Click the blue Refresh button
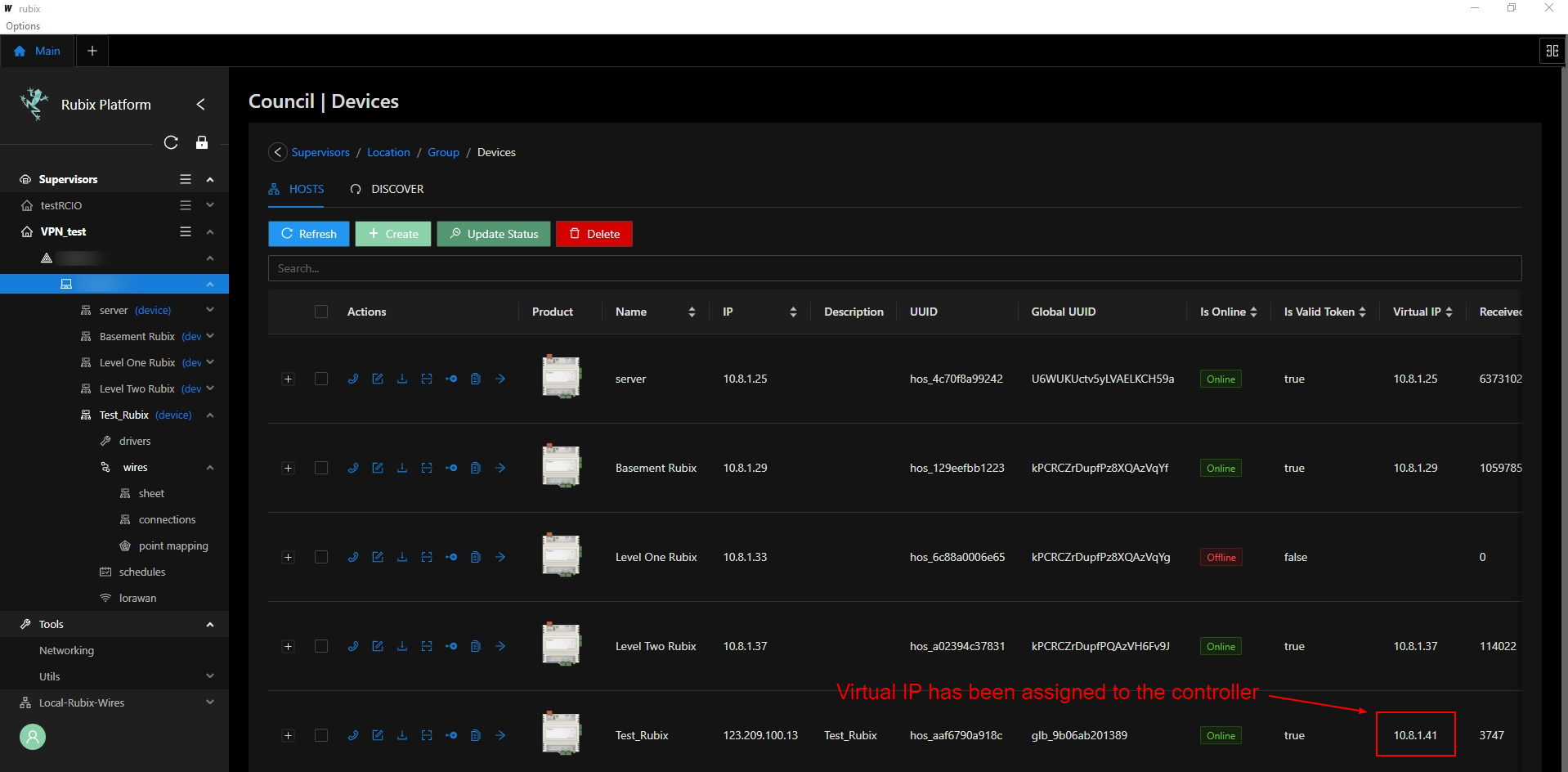1568x772 pixels. coord(309,234)
